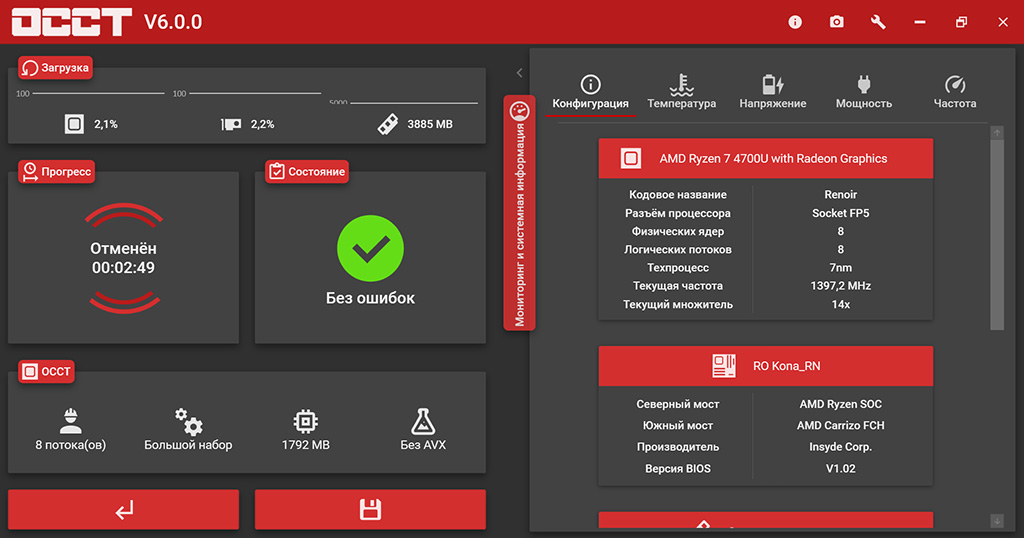1024x538 pixels.
Task: Click the Без ошибок text
Action: pos(370,298)
